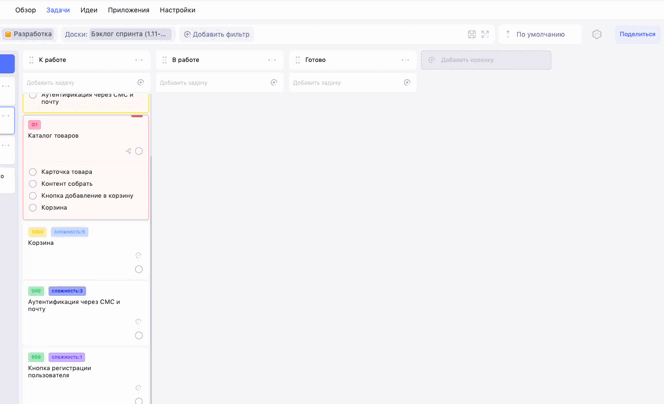This screenshot has width=664, height=404.
Task: Check off Кнопка добавление в корзину subtask
Action: [33, 196]
